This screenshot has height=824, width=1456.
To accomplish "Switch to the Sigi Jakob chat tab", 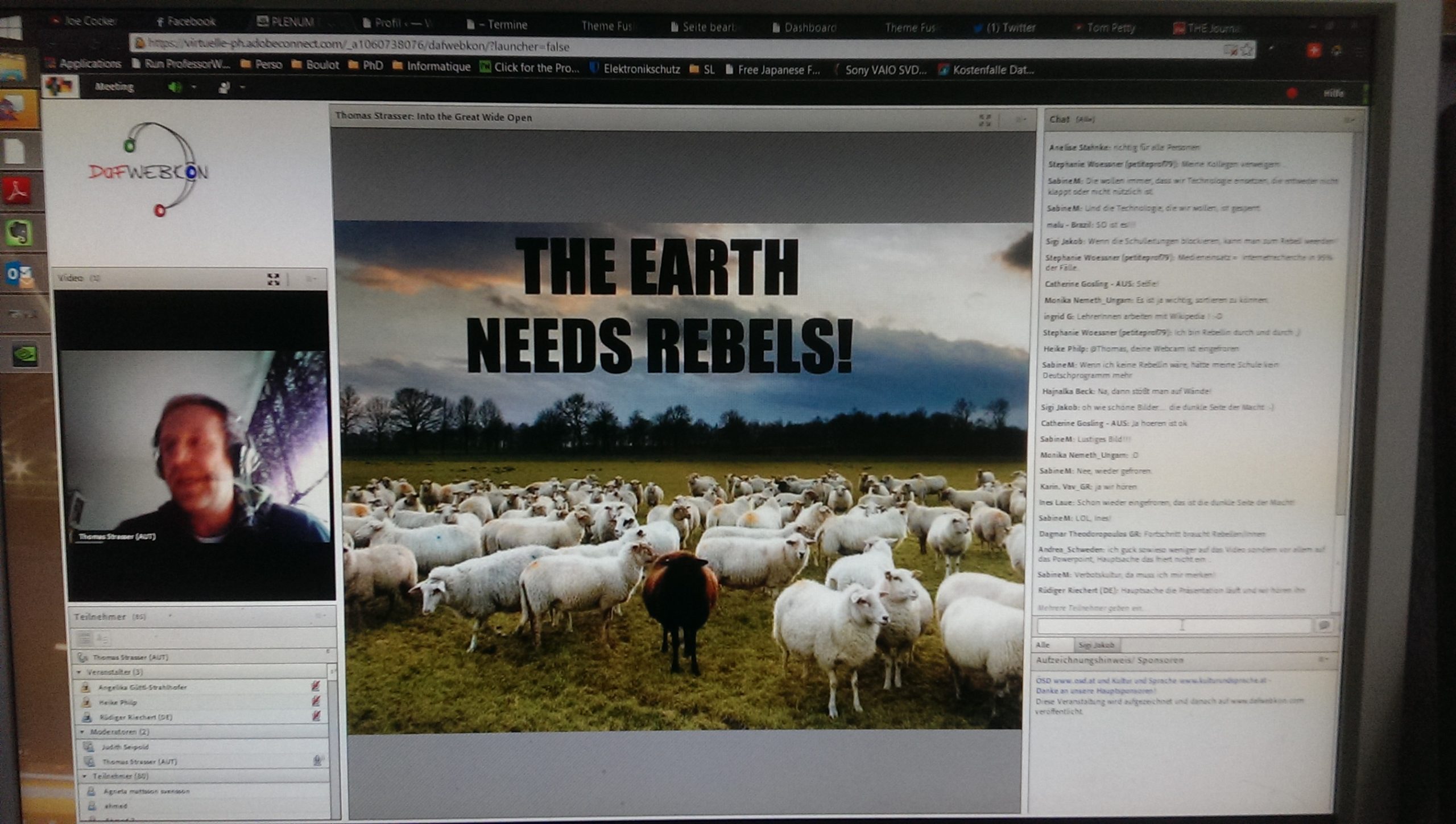I will 1096,645.
